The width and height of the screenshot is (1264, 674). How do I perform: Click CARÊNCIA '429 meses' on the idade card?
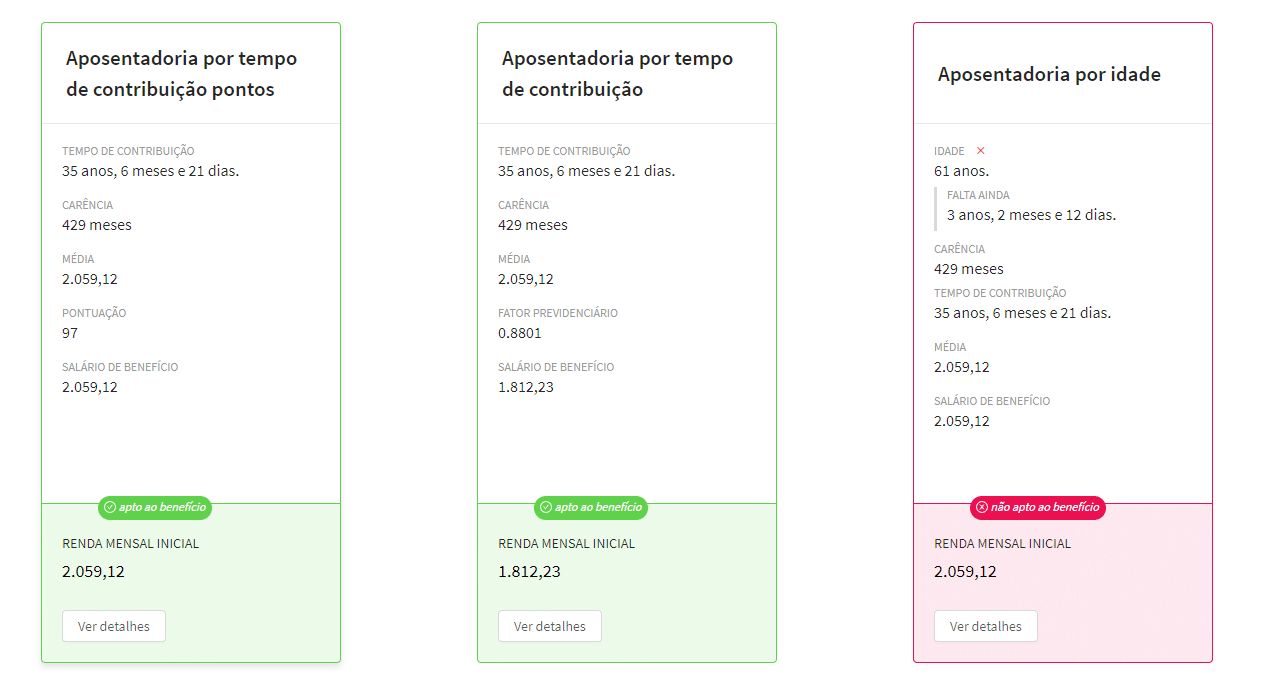[968, 268]
